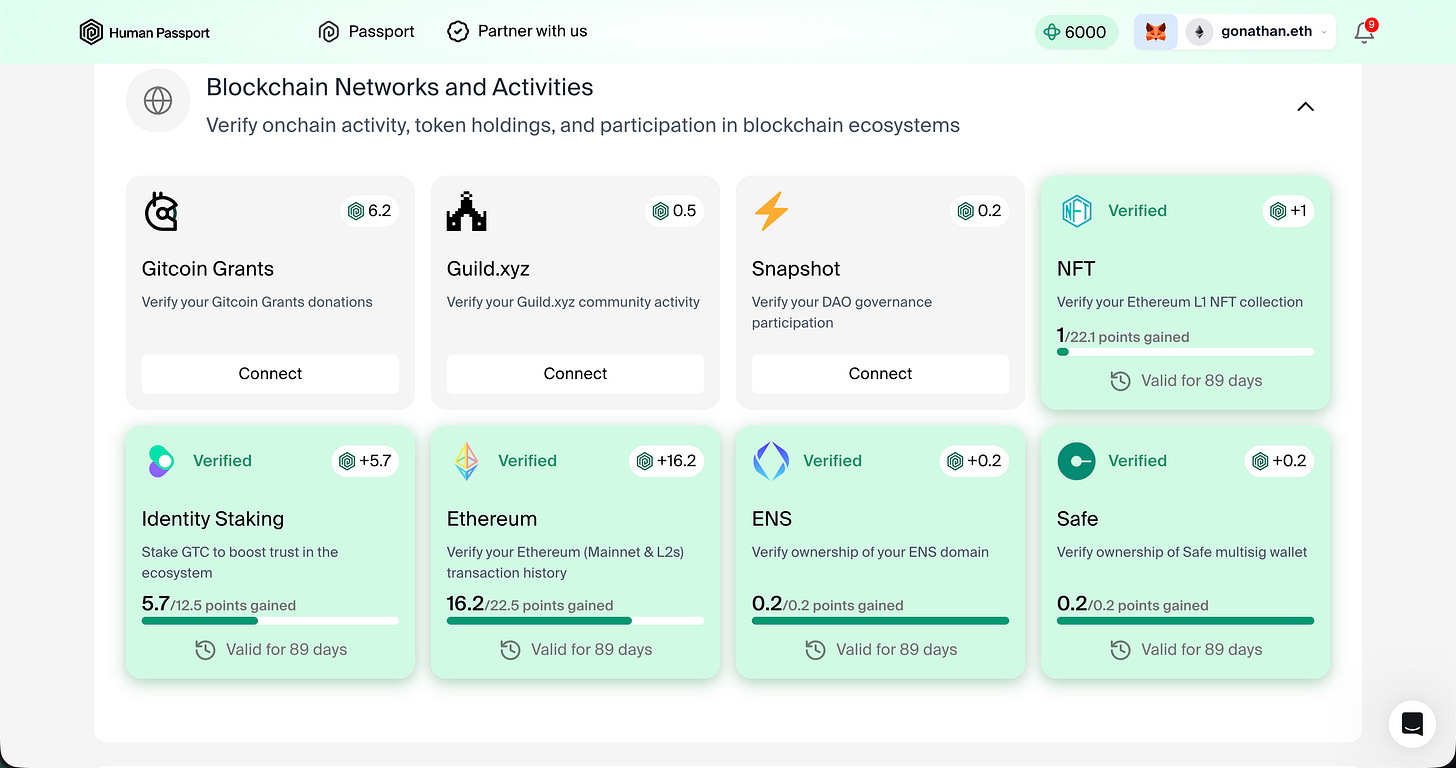The image size is (1456, 768).
Task: Open the Identity Staking card title
Action: [x=213, y=519]
